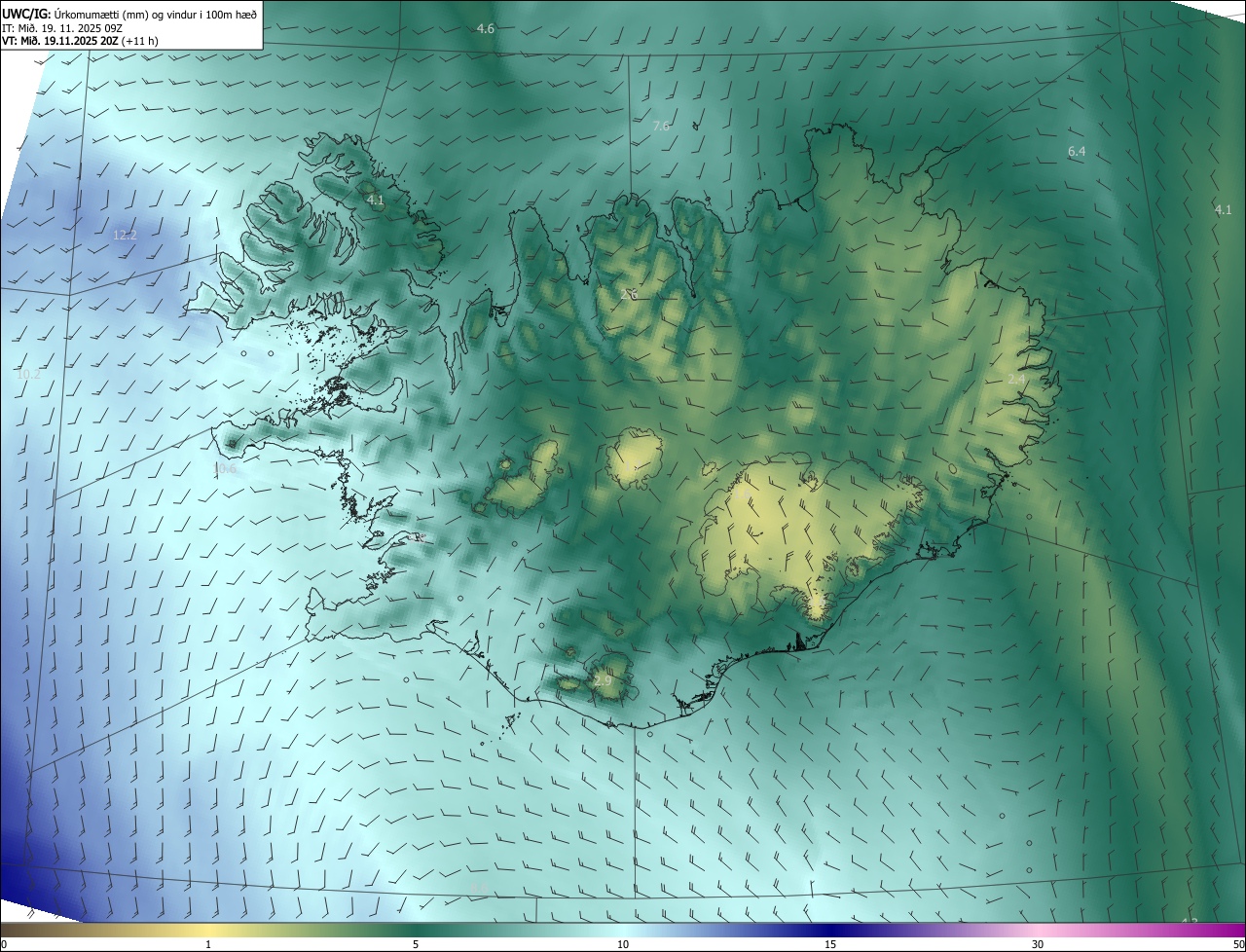Click the 10.2 value label on the map

pos(29,374)
